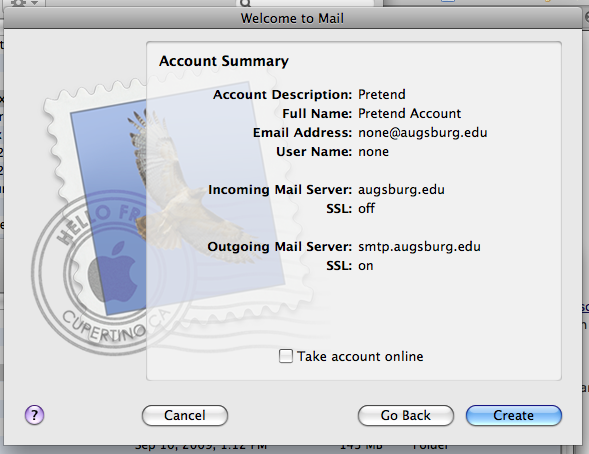Click the Welcome to Mail title bar

[x=292, y=18]
